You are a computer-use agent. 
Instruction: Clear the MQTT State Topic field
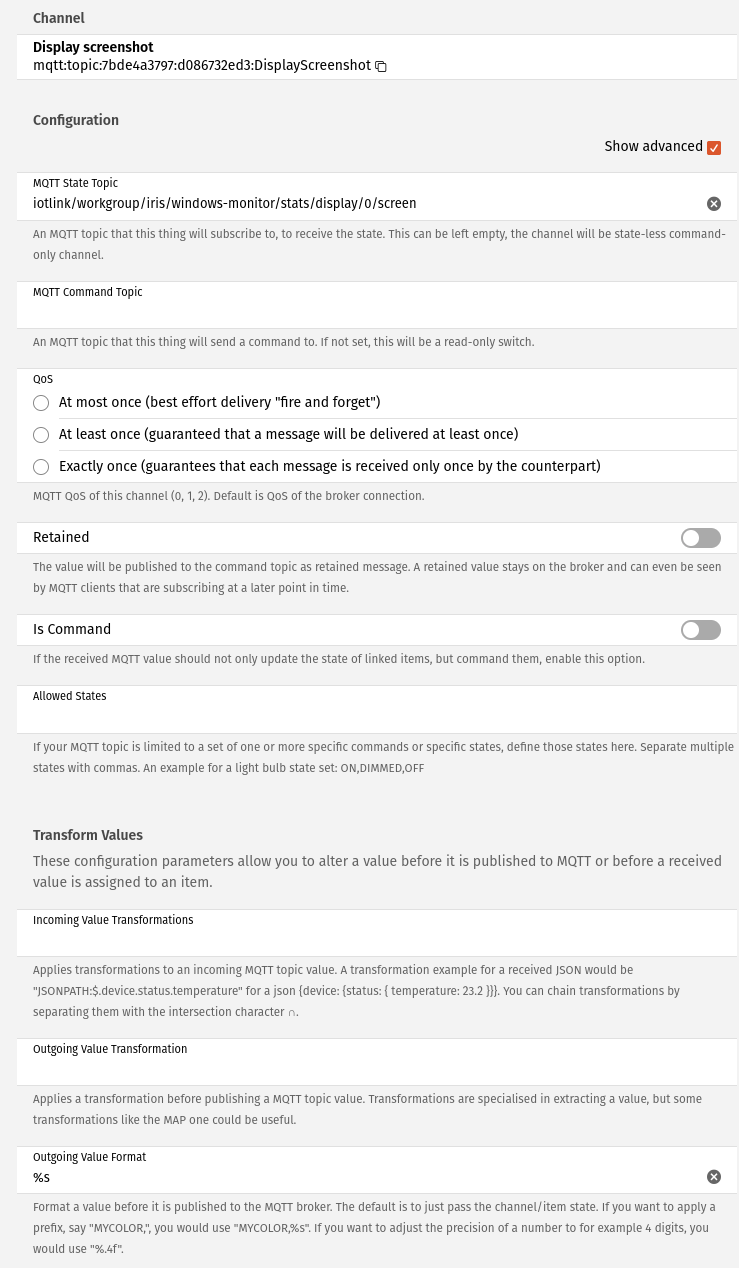pyautogui.click(x=714, y=204)
